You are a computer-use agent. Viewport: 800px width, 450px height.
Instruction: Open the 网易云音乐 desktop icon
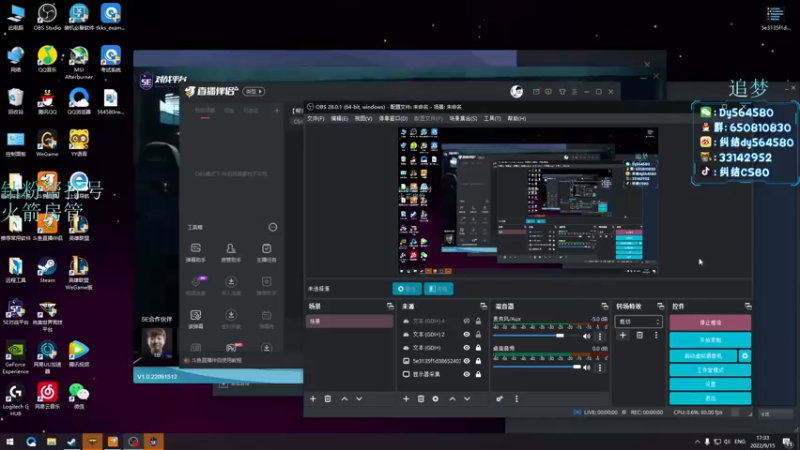(x=47, y=396)
